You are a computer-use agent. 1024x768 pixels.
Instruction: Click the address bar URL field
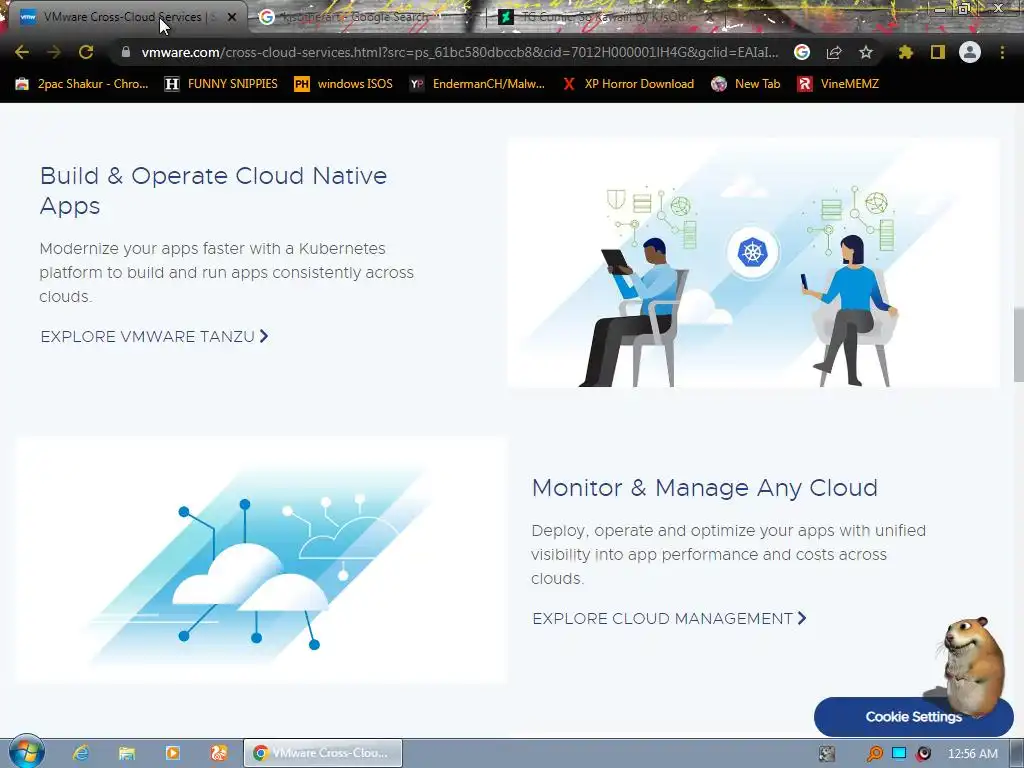[460, 52]
